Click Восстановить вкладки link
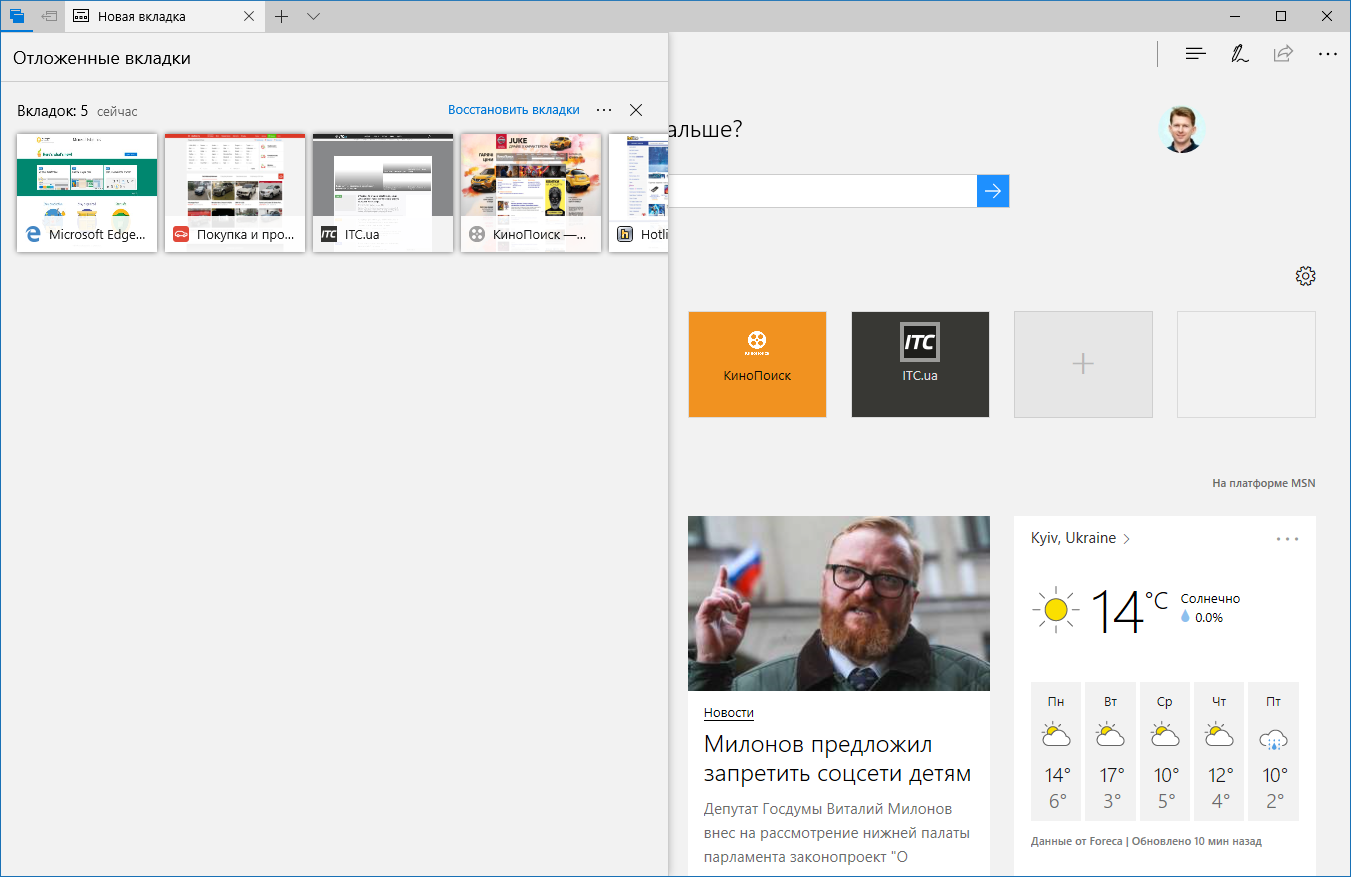Image resolution: width=1351 pixels, height=877 pixels. tap(513, 110)
